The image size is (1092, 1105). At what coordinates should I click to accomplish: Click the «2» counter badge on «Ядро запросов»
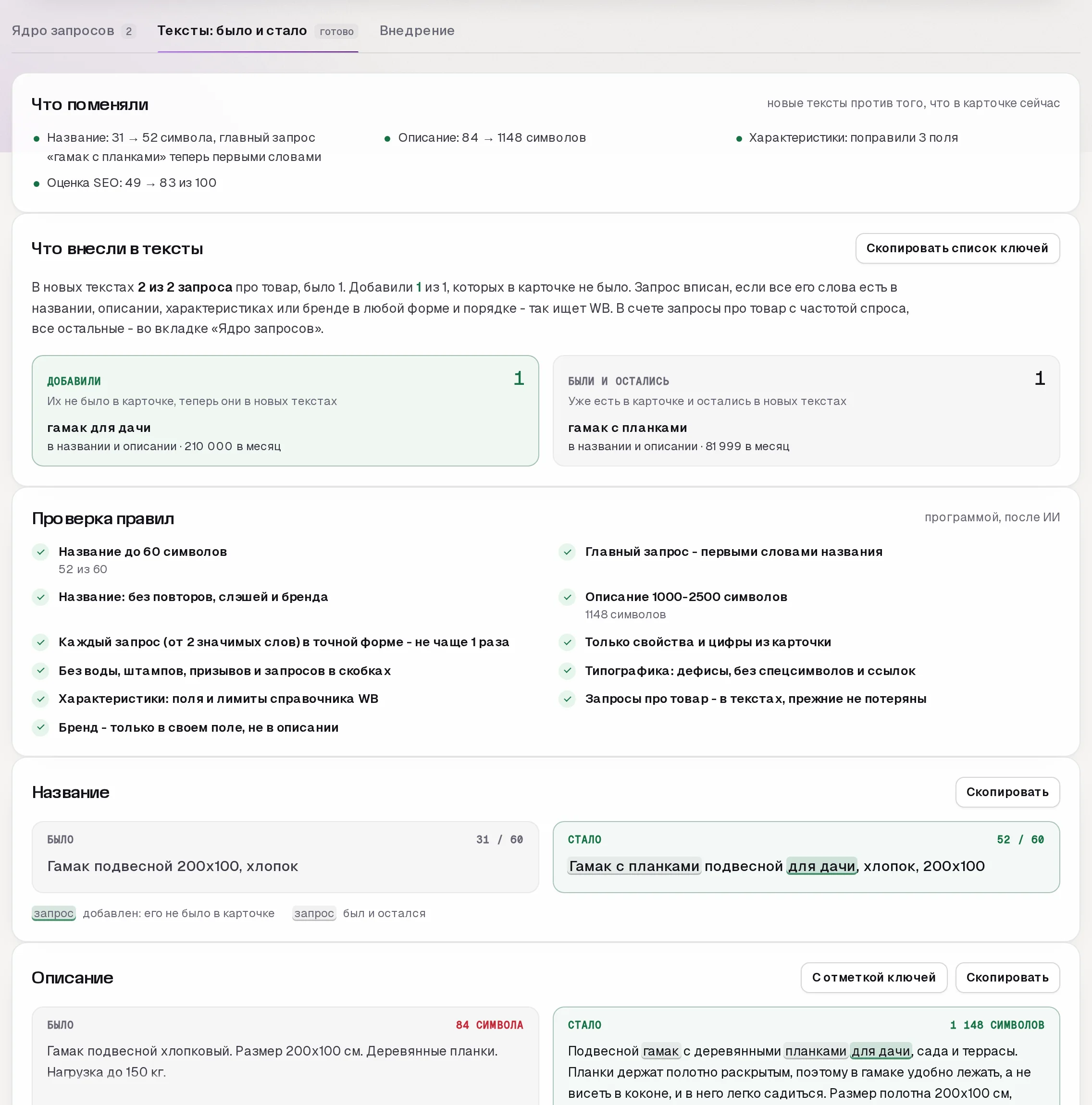pyautogui.click(x=129, y=31)
